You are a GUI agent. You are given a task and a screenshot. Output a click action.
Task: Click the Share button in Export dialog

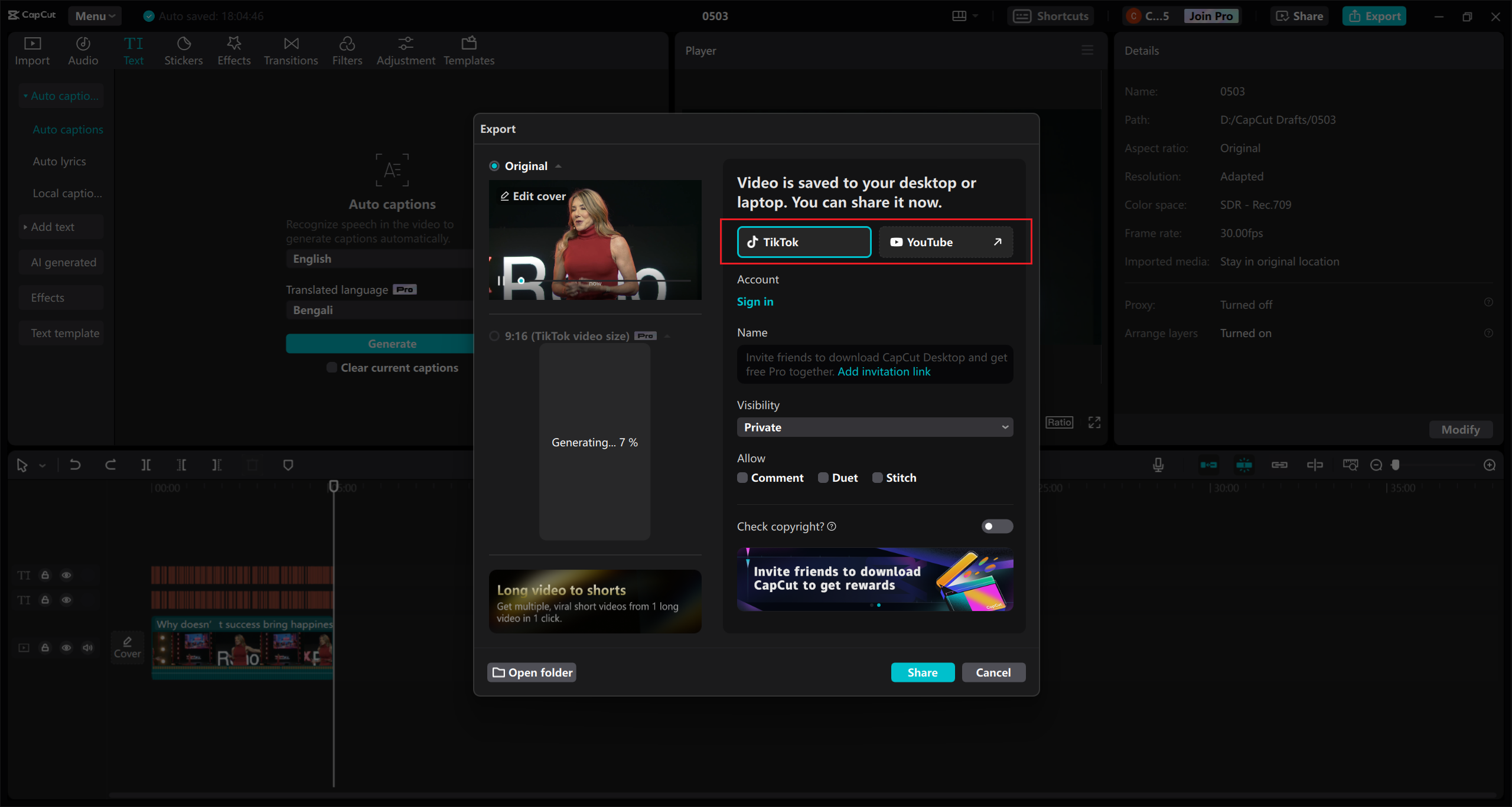(923, 672)
